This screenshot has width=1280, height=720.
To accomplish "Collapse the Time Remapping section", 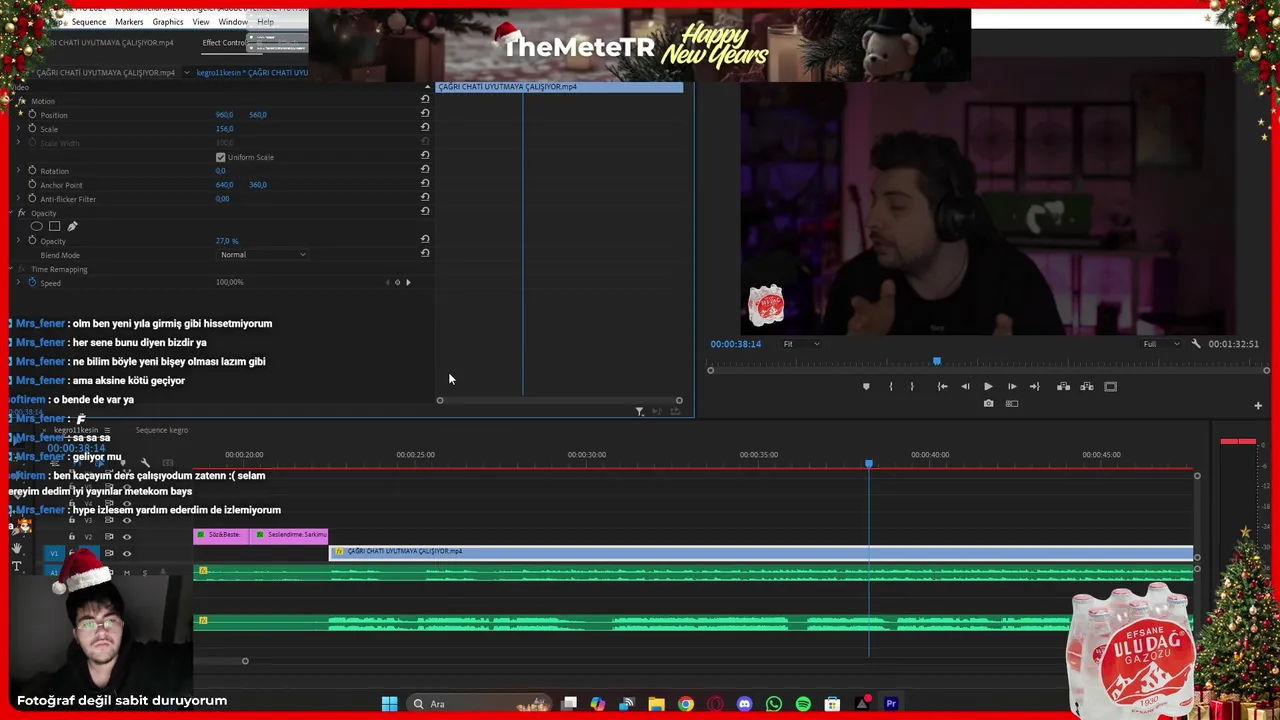I will coord(11,269).
